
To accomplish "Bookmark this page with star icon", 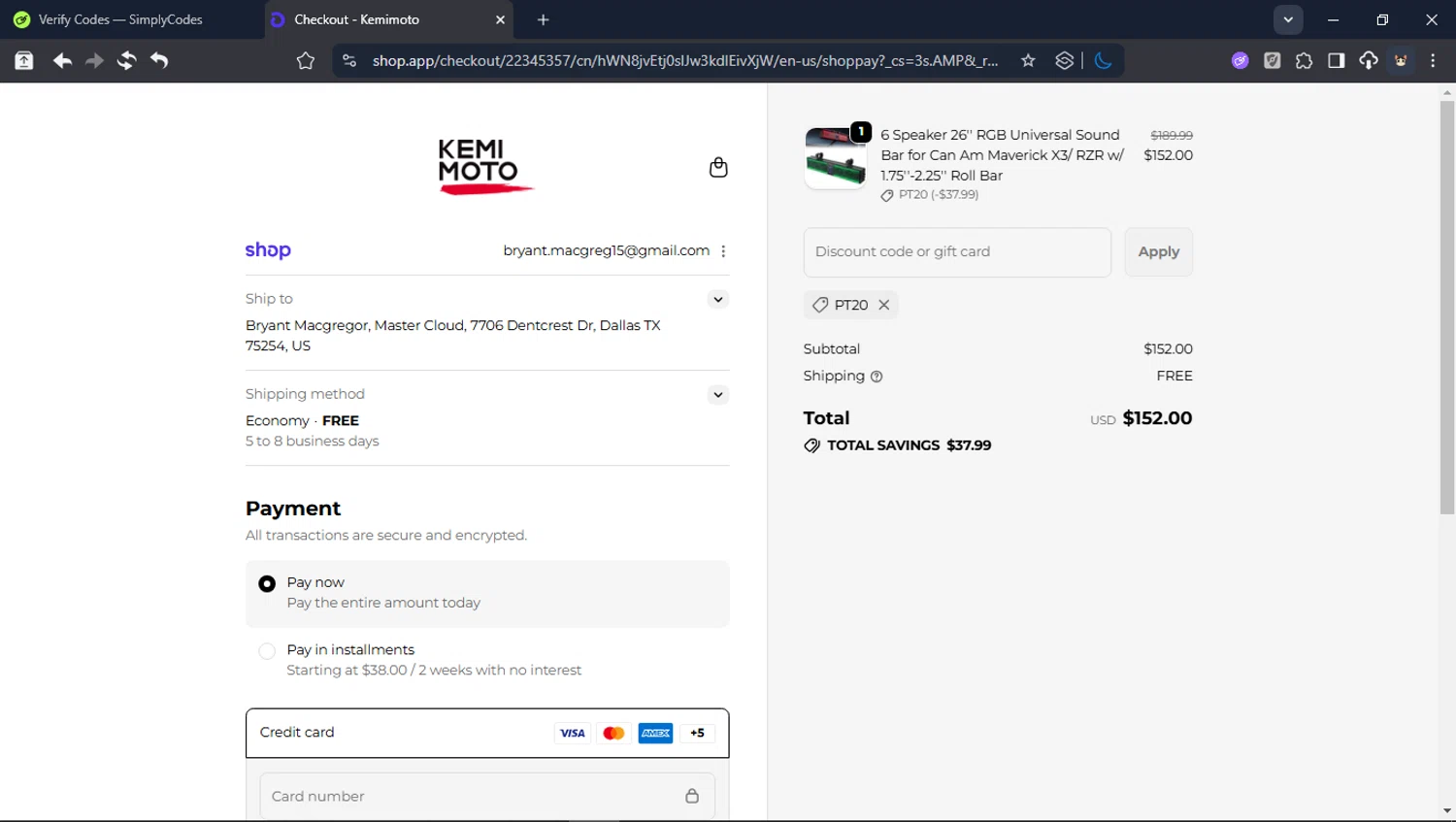I will [1028, 60].
